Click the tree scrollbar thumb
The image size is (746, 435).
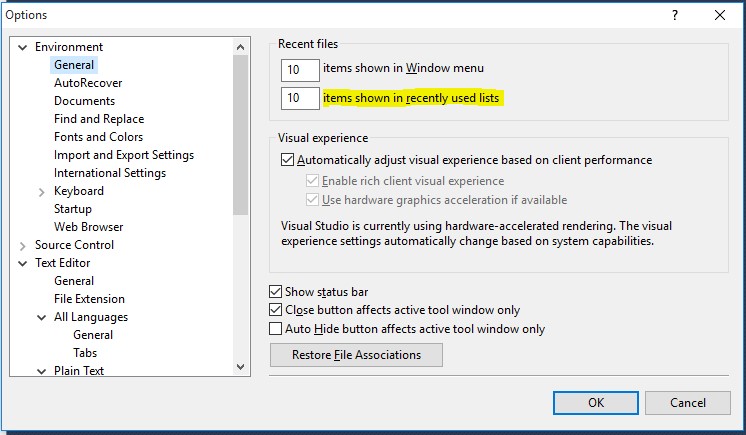241,135
